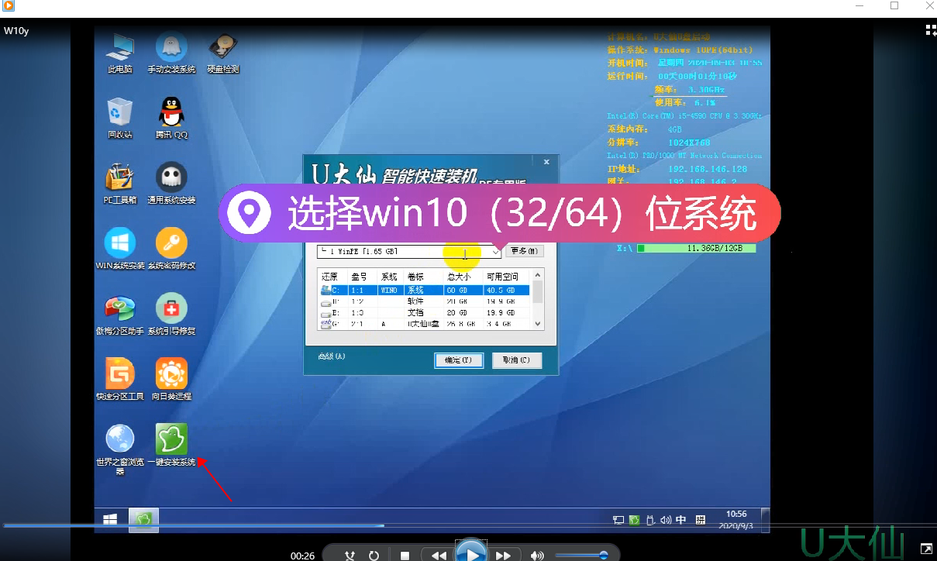Open the 此电脑 desktop icon

coord(120,54)
